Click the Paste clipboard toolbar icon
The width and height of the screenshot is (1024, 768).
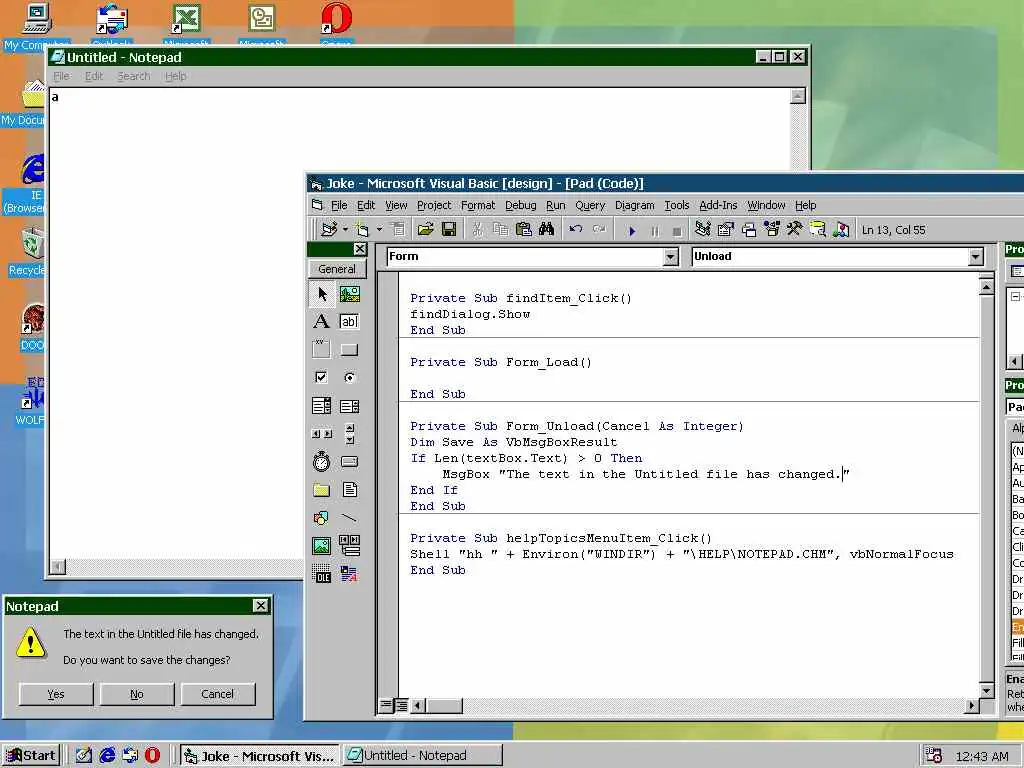523,229
